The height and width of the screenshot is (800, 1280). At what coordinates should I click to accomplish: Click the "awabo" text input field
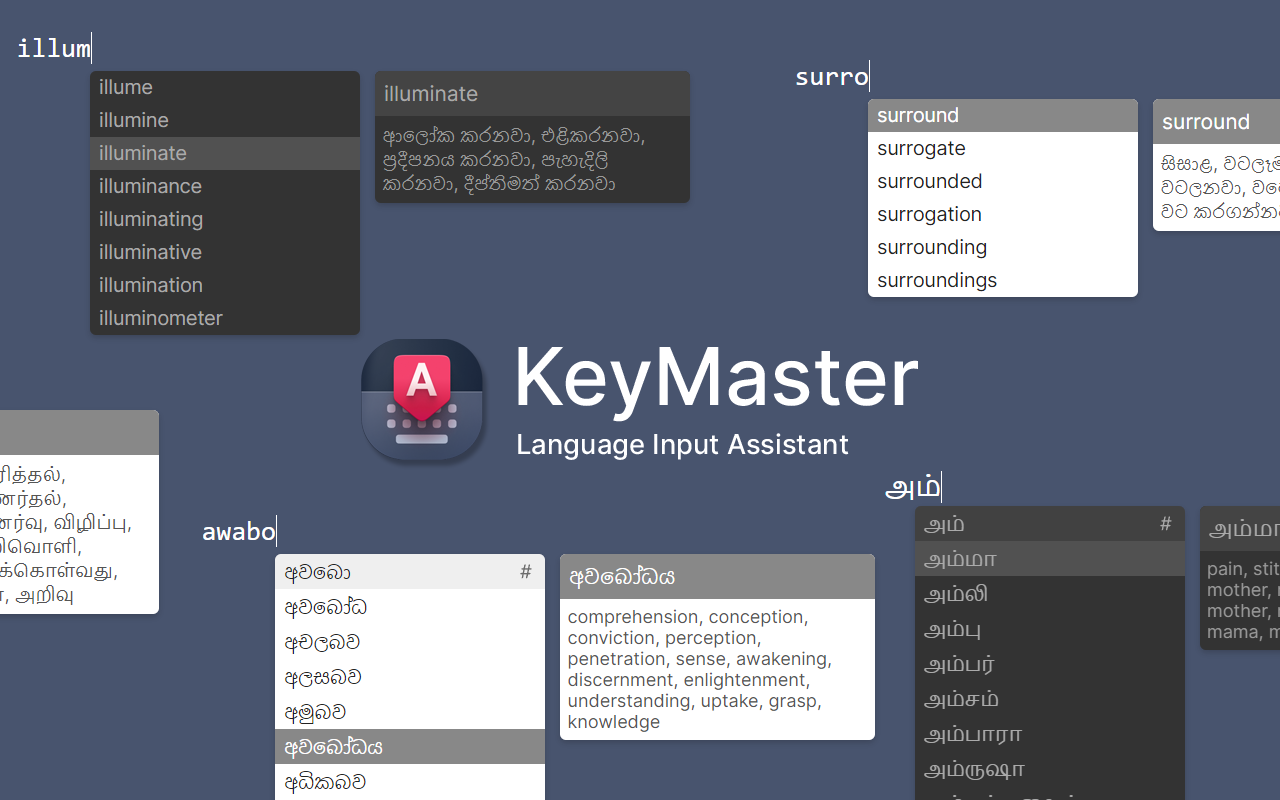coord(238,531)
